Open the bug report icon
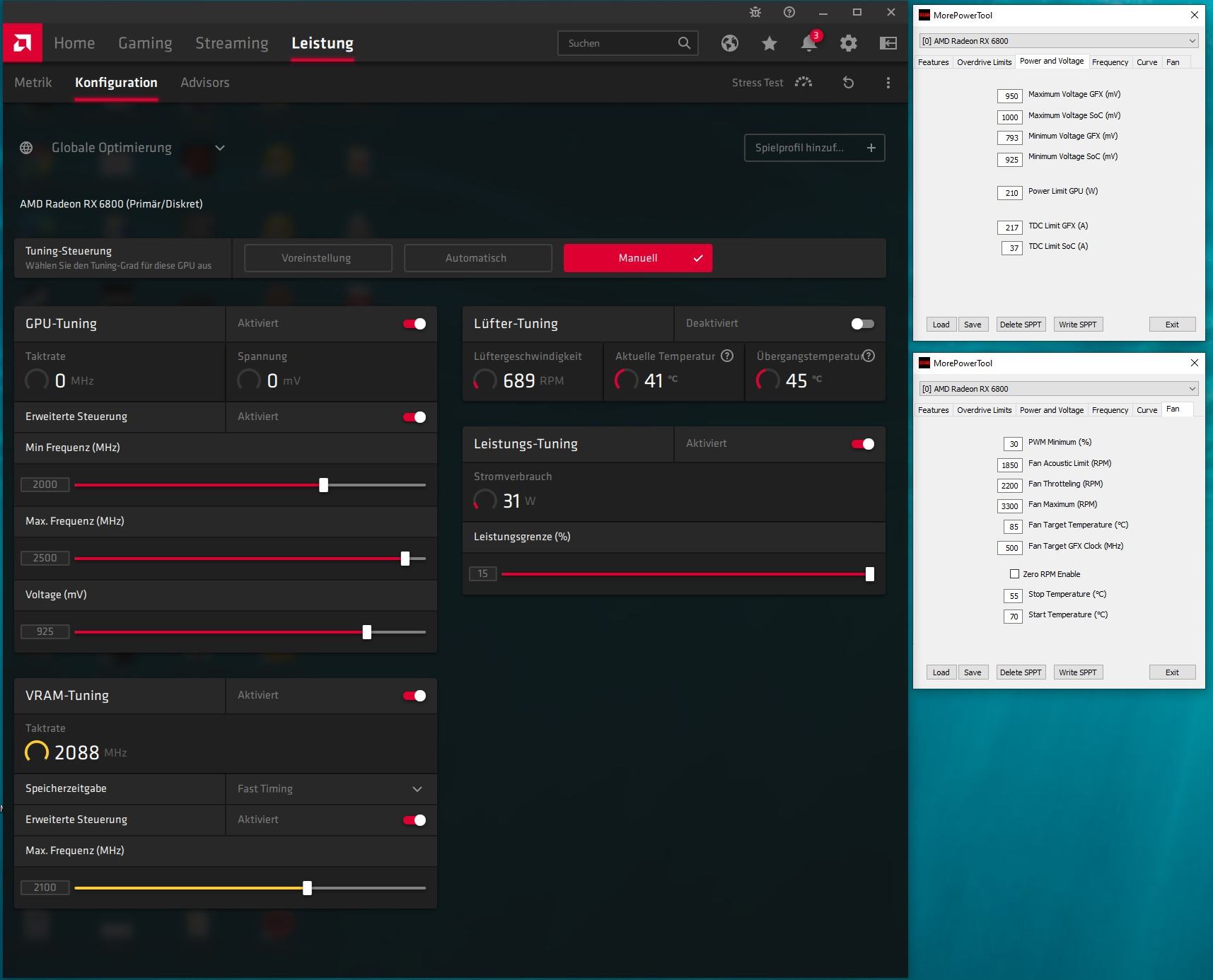1213x980 pixels. [755, 12]
